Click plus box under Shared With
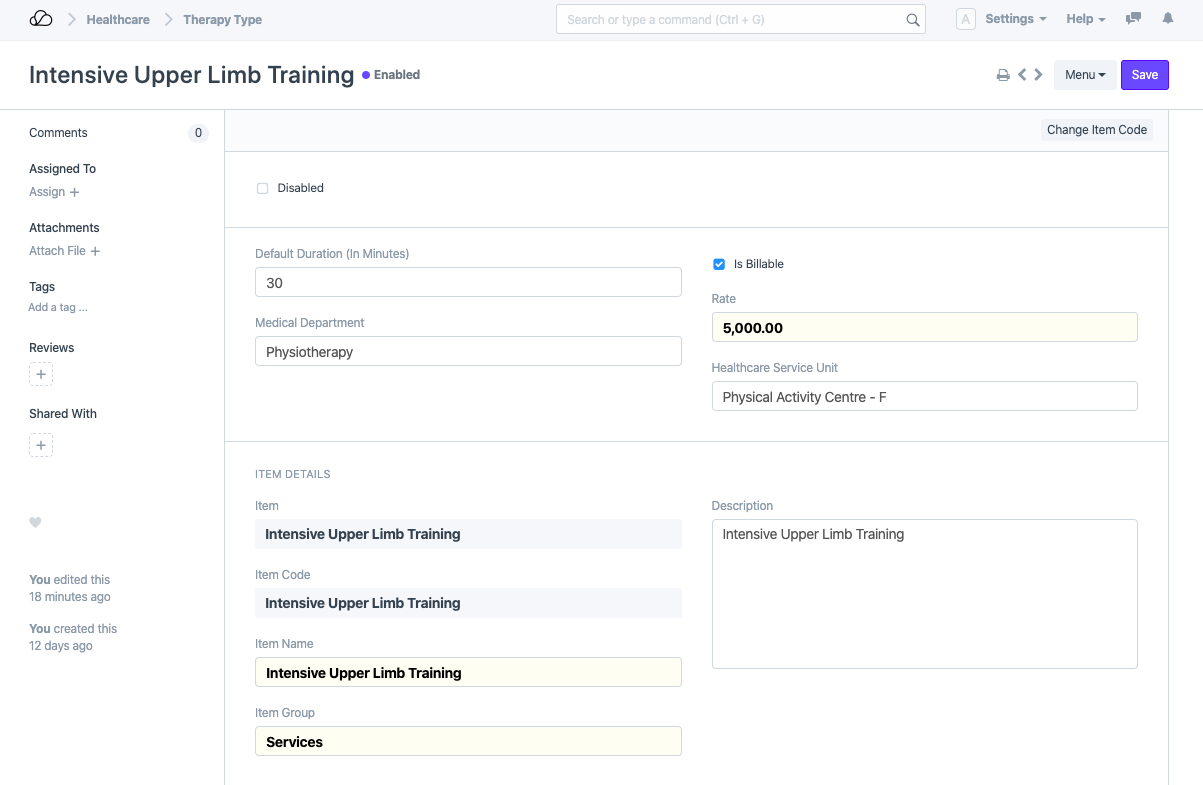Image resolution: width=1203 pixels, height=785 pixels. (x=41, y=445)
